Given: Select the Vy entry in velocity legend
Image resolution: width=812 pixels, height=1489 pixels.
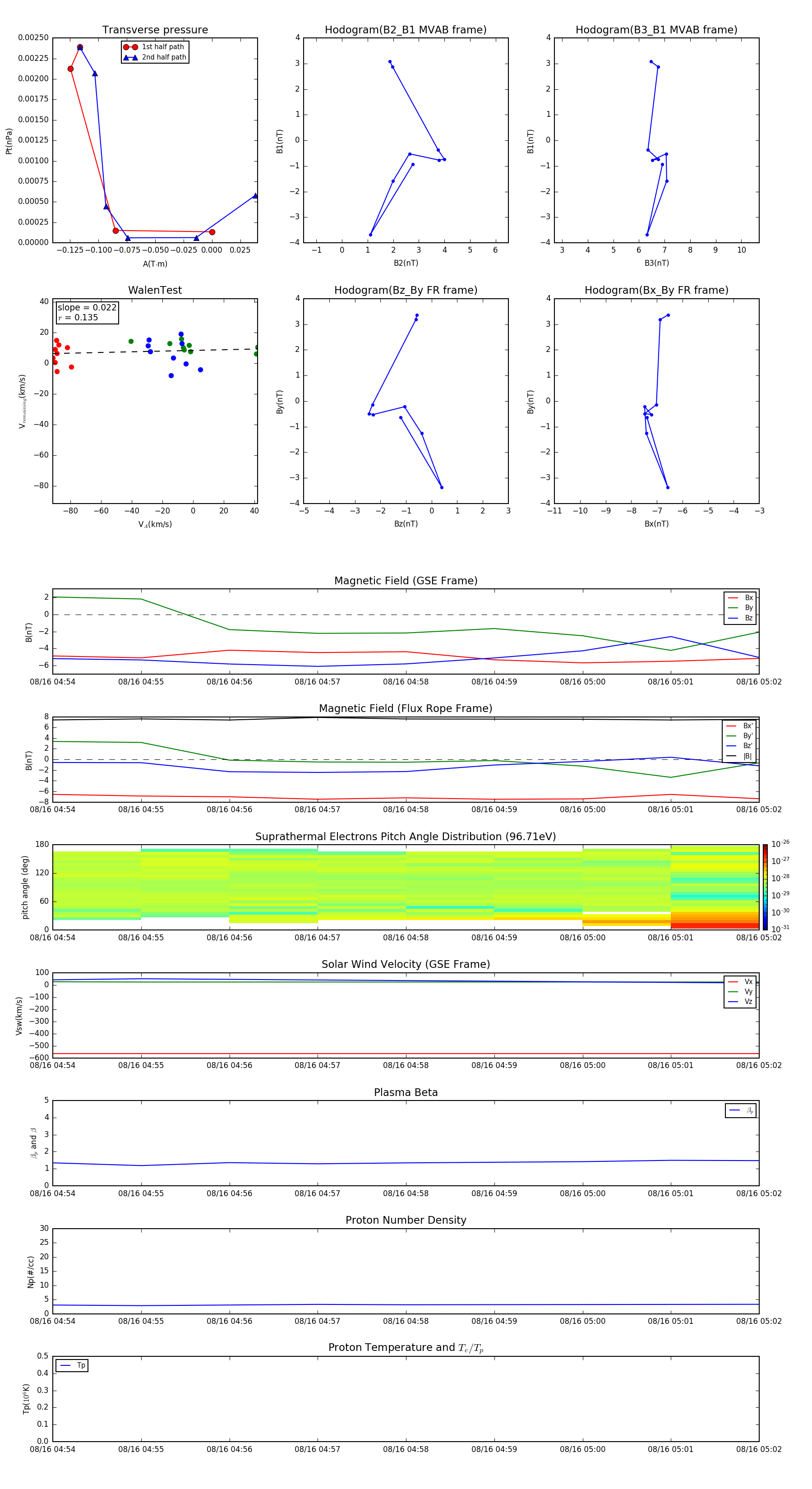Looking at the screenshot, I should [740, 992].
